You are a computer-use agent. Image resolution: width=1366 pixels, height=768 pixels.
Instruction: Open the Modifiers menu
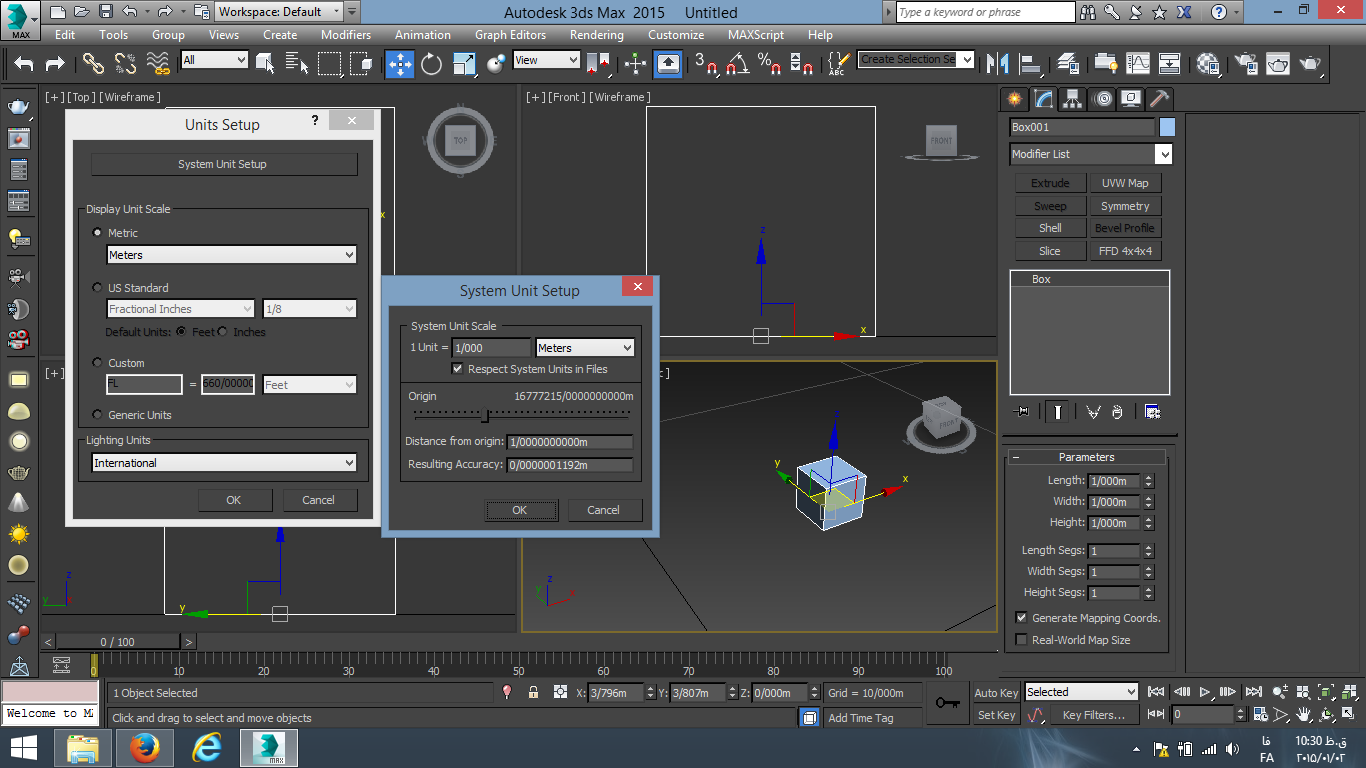pos(346,34)
